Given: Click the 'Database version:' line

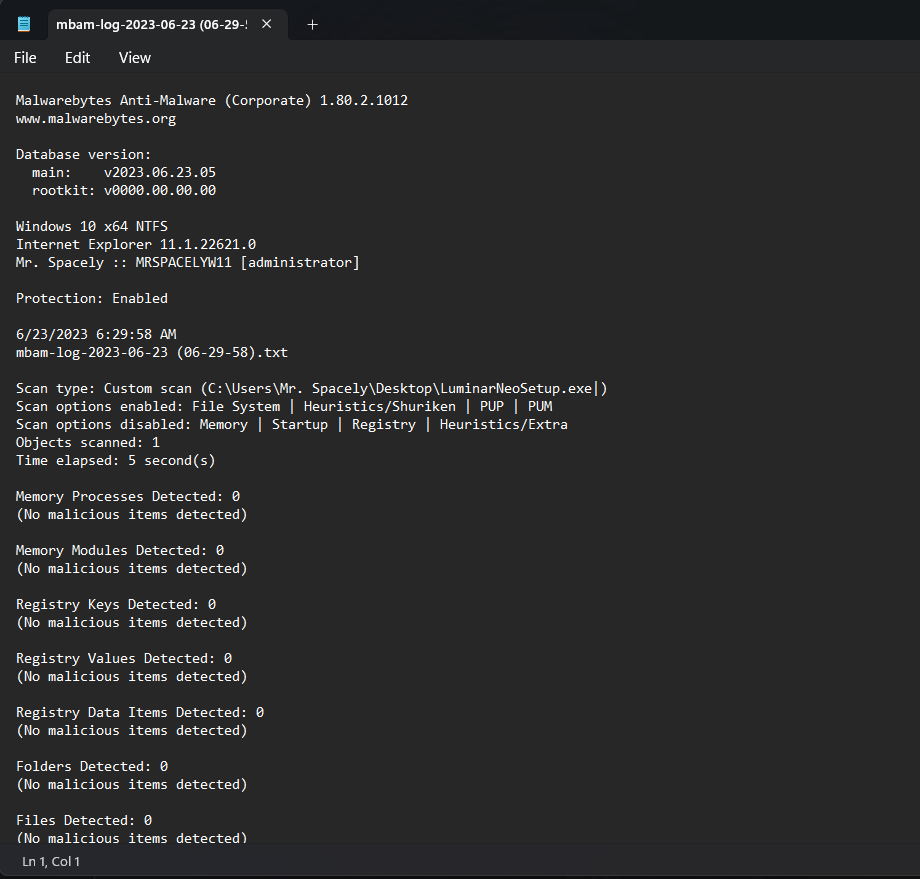Looking at the screenshot, I should coord(83,154).
